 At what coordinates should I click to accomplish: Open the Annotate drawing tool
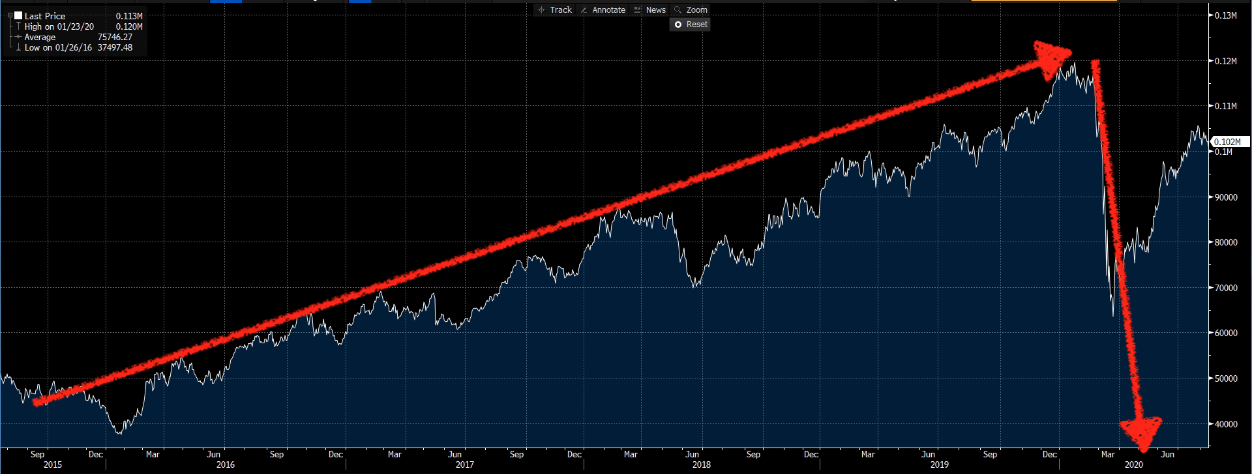point(603,10)
